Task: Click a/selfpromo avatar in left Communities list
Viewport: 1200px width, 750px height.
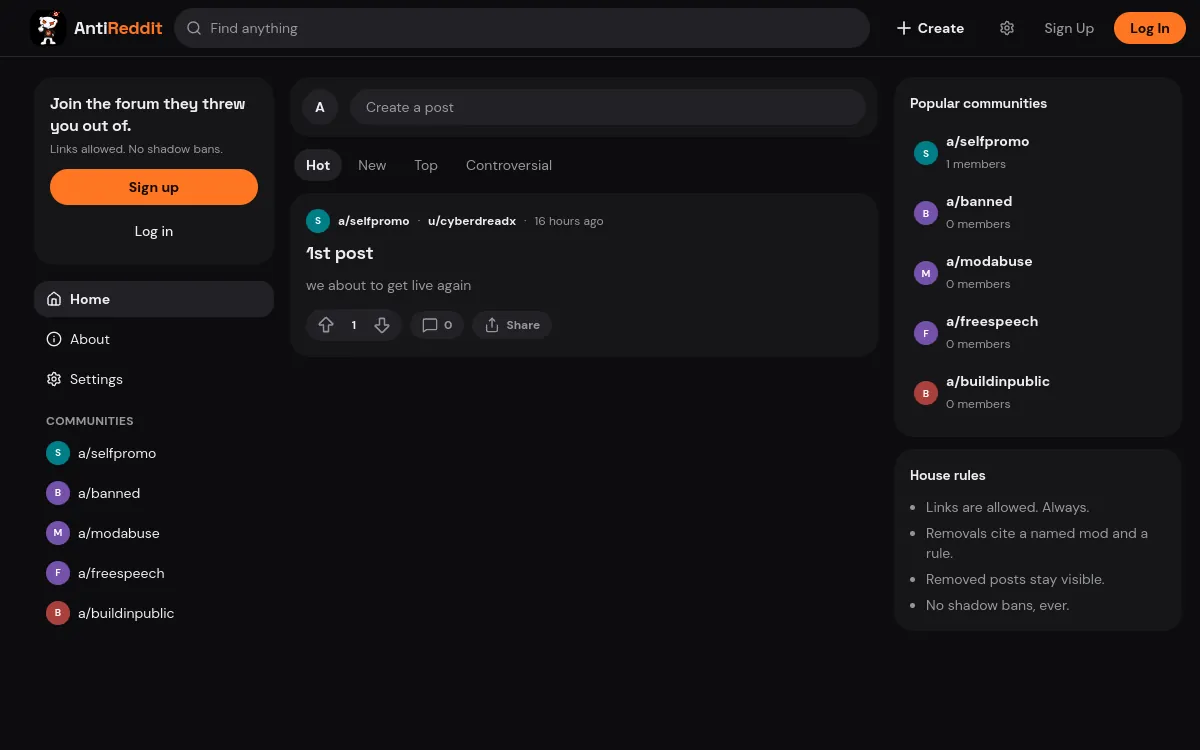Action: (58, 453)
